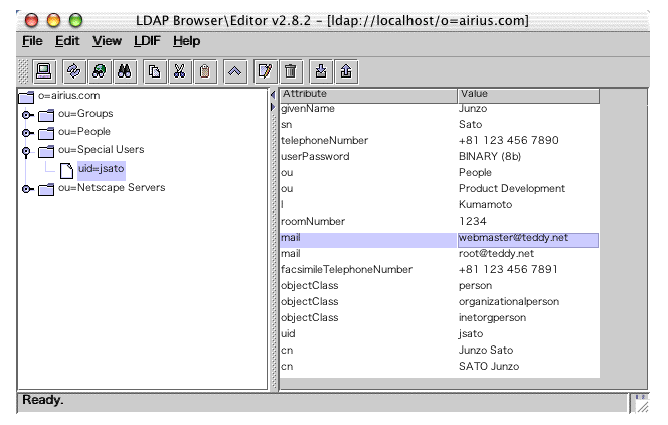Select the uid=jsato tree entry
The image size is (668, 425).
click(x=101, y=169)
